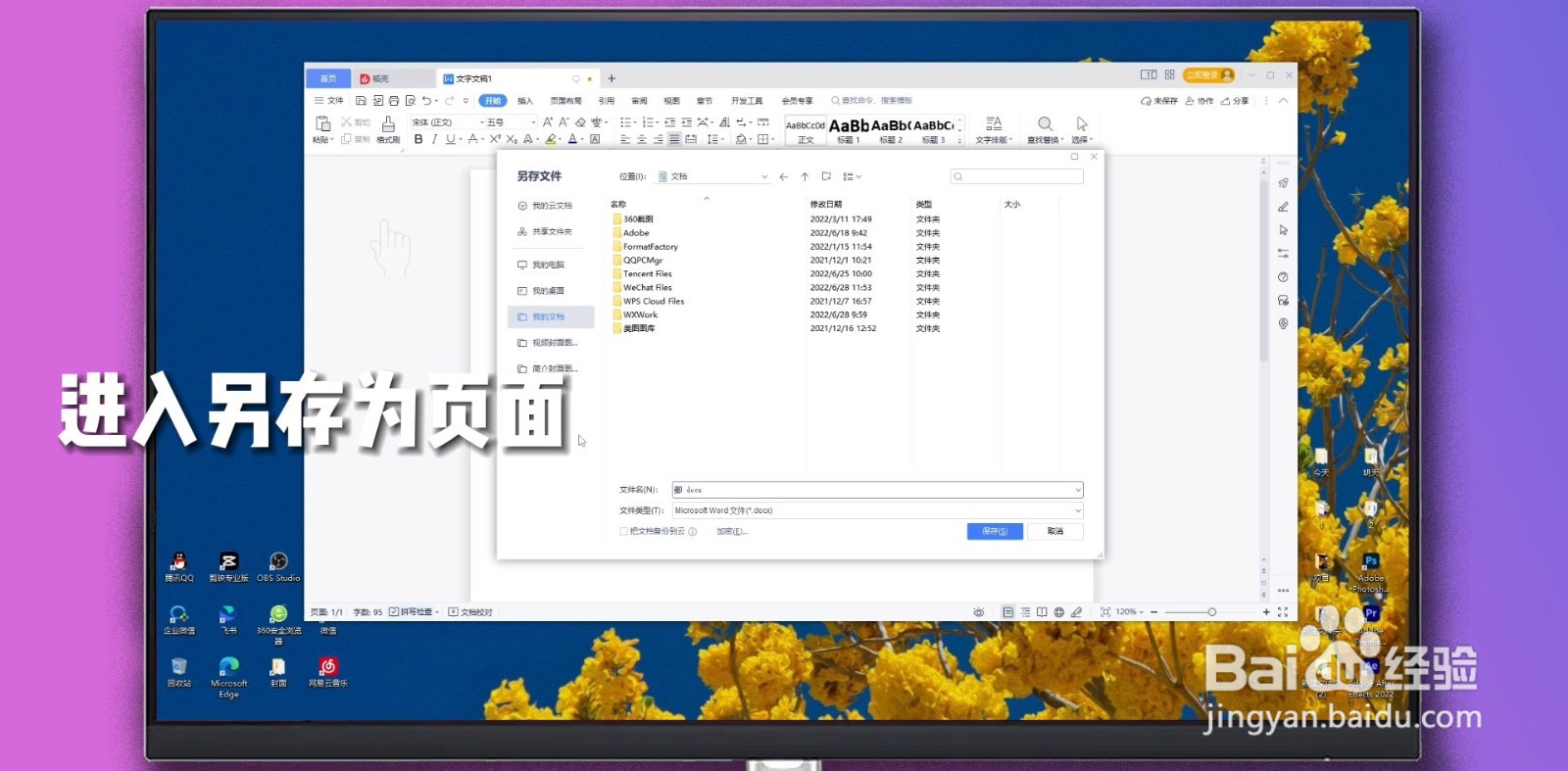Go up one folder level in dialog
Screen dimensions: 1568x771
point(805,177)
